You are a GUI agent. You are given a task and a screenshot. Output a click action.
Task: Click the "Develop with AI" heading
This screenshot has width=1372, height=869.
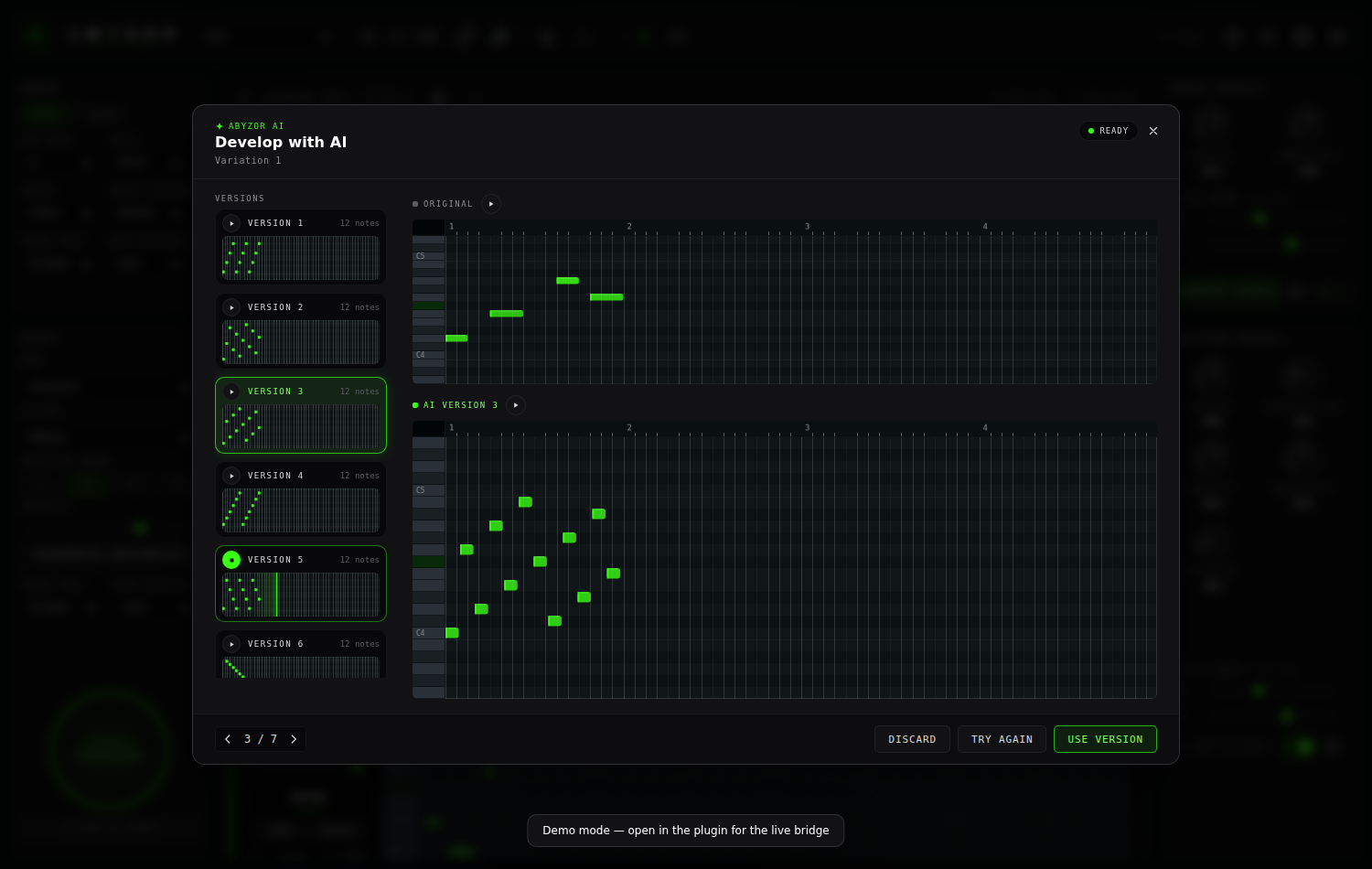(x=281, y=142)
